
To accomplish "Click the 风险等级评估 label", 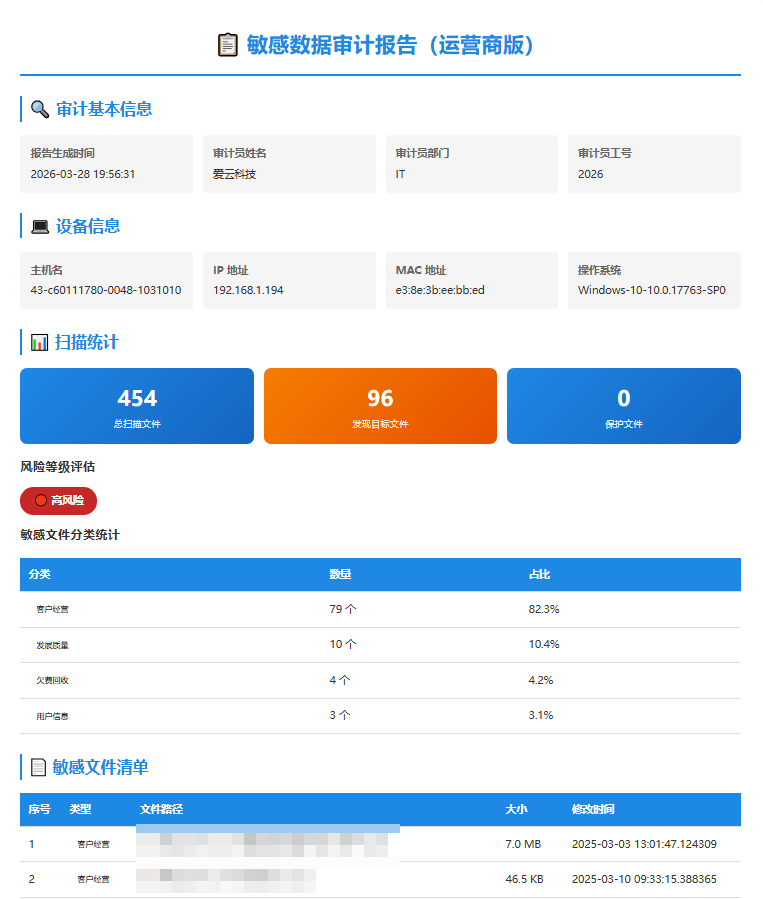I will 57,467.
